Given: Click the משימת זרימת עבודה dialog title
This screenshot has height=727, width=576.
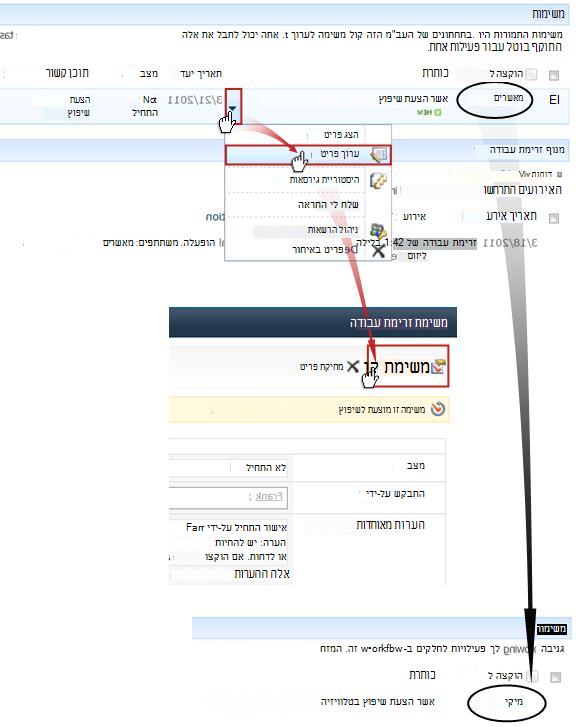Looking at the screenshot, I should point(398,322).
